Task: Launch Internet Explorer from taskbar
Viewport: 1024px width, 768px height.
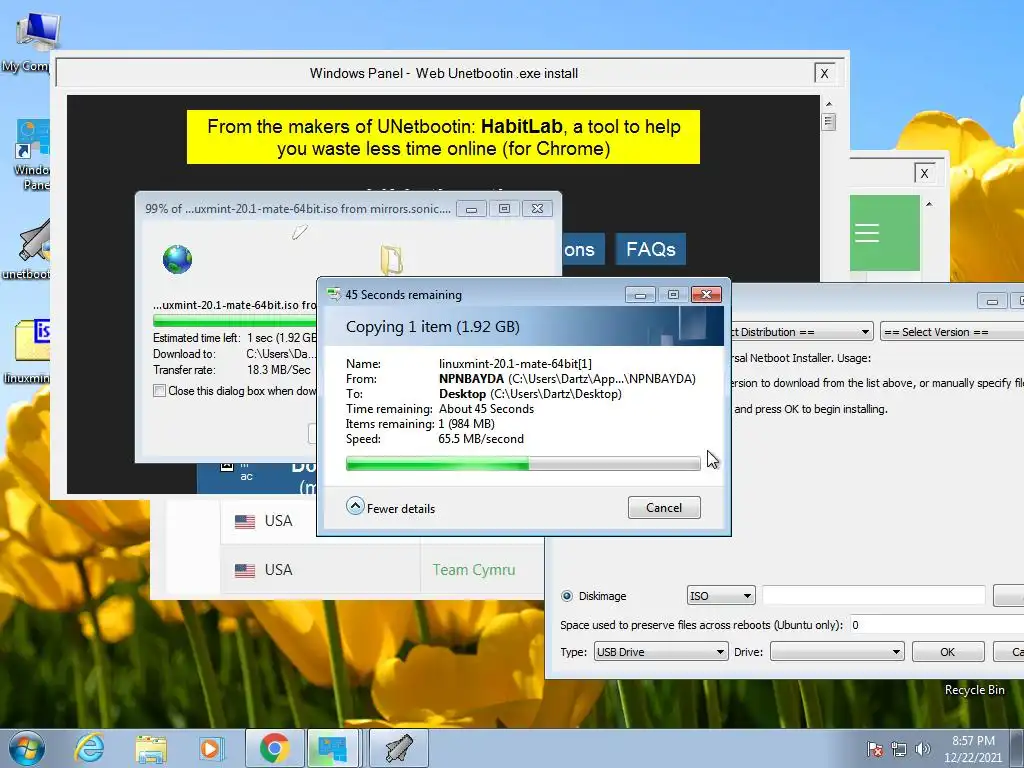Action: point(89,748)
